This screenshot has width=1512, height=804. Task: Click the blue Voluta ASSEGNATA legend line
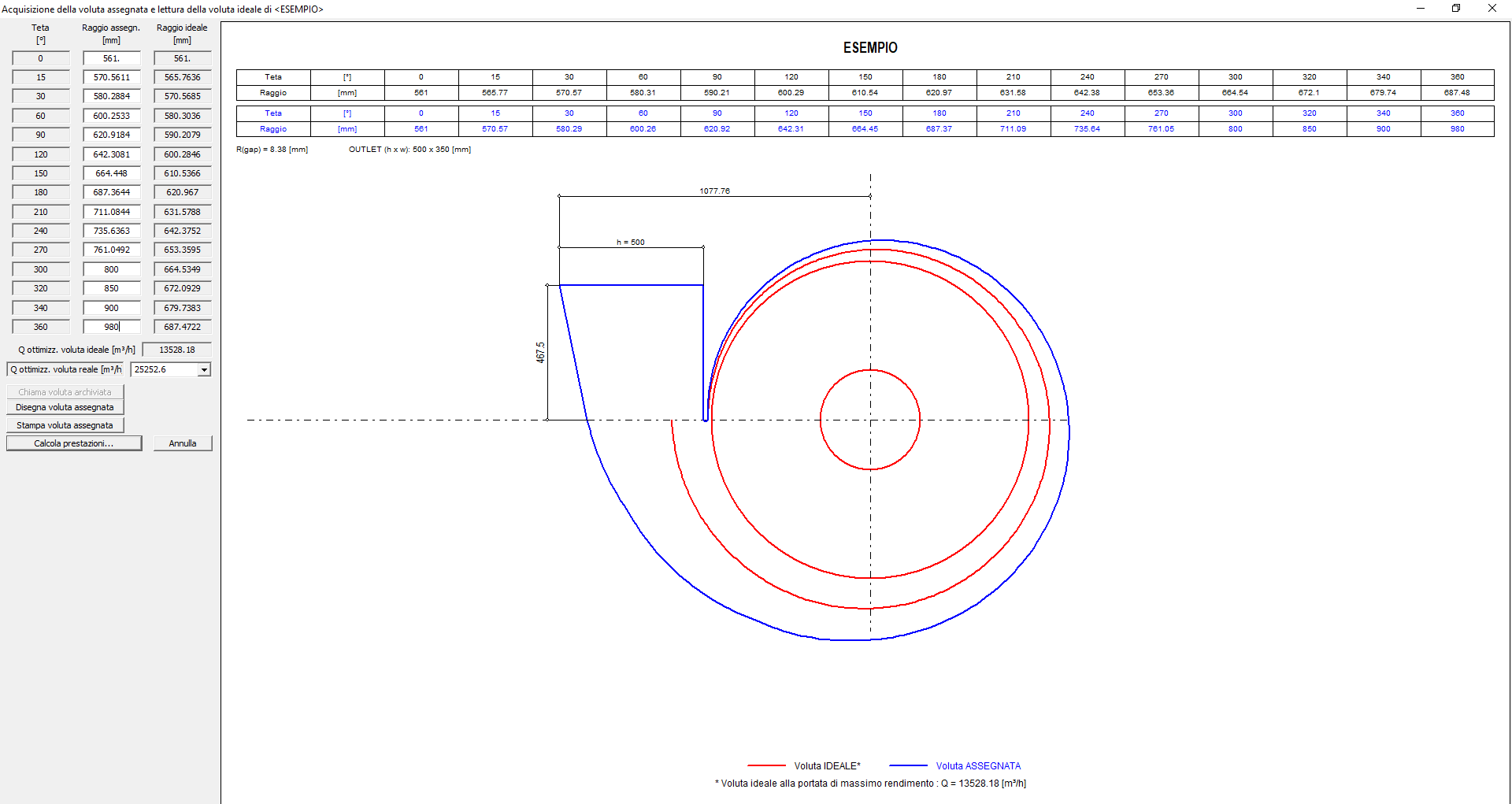(x=908, y=765)
